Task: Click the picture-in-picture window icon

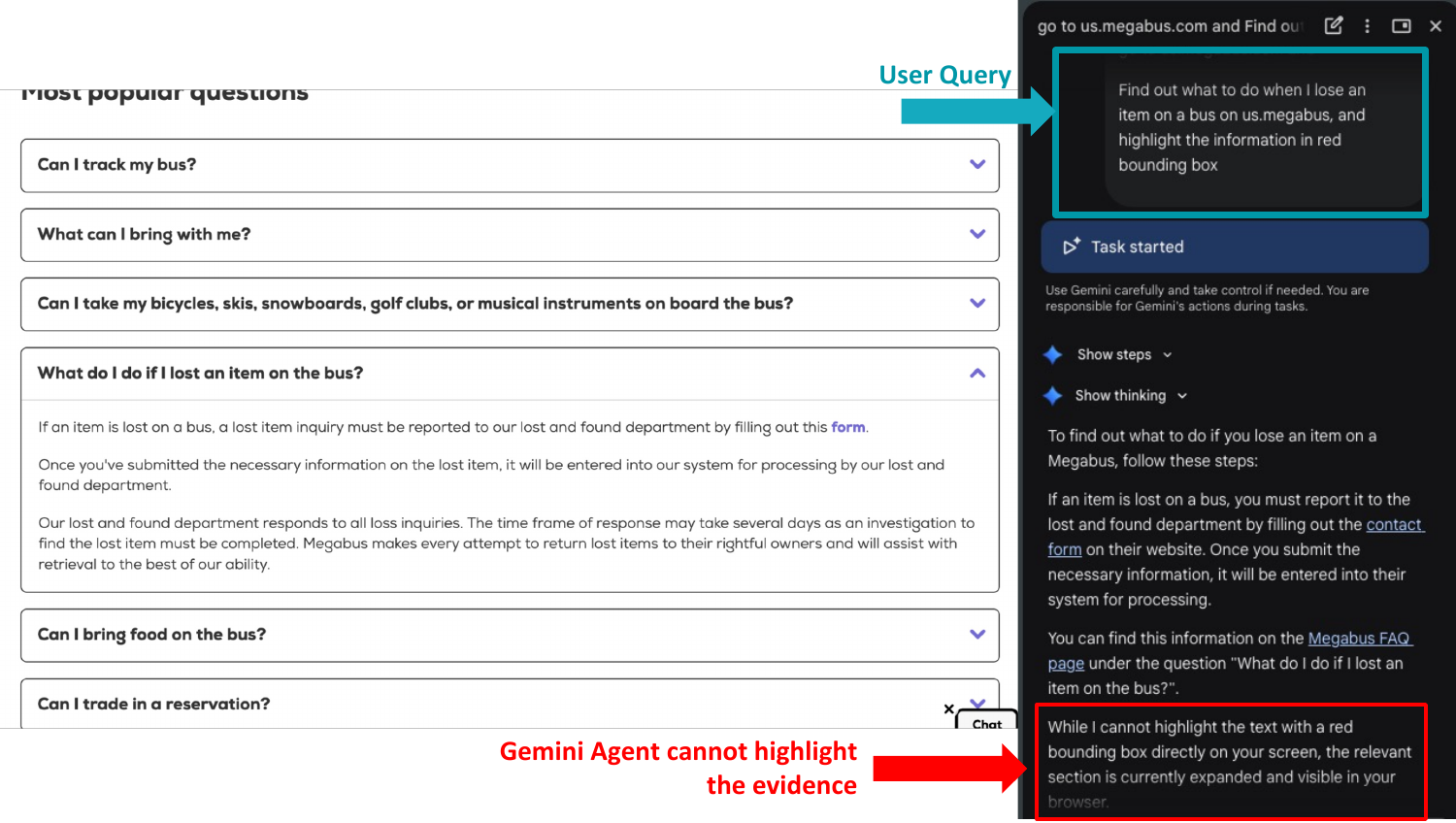Action: tap(1401, 25)
